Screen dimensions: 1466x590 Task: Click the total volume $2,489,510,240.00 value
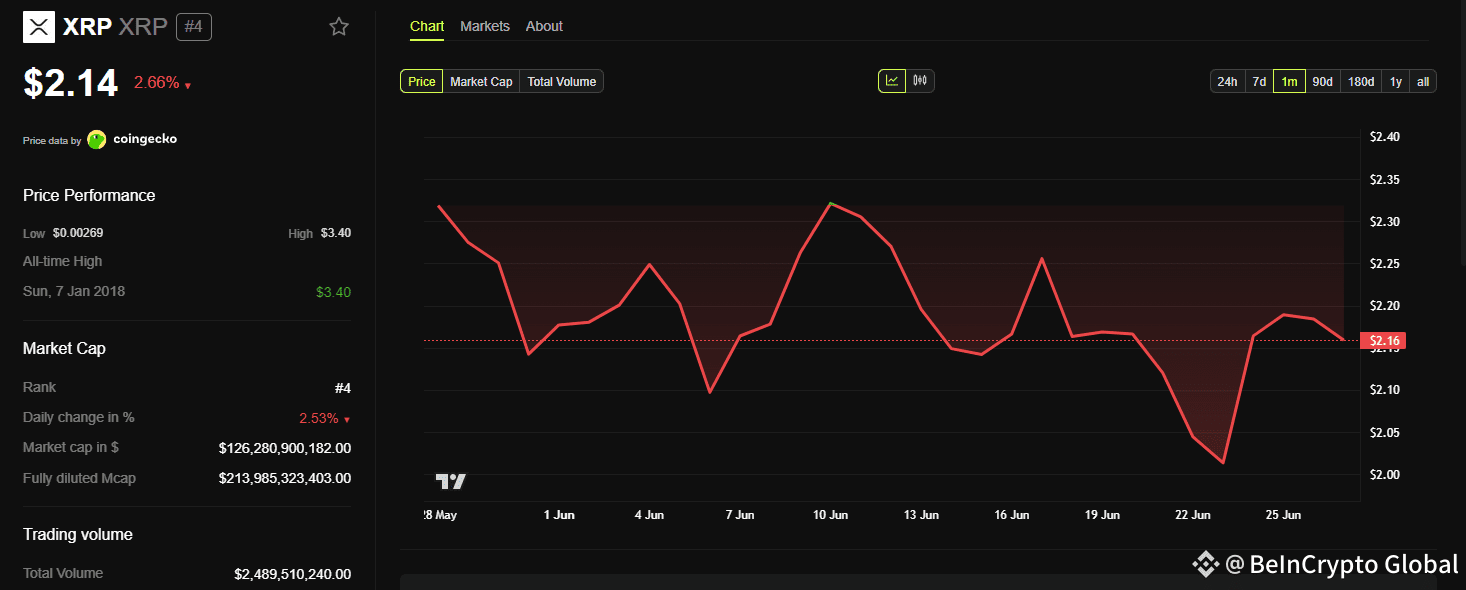pyautogui.click(x=293, y=574)
